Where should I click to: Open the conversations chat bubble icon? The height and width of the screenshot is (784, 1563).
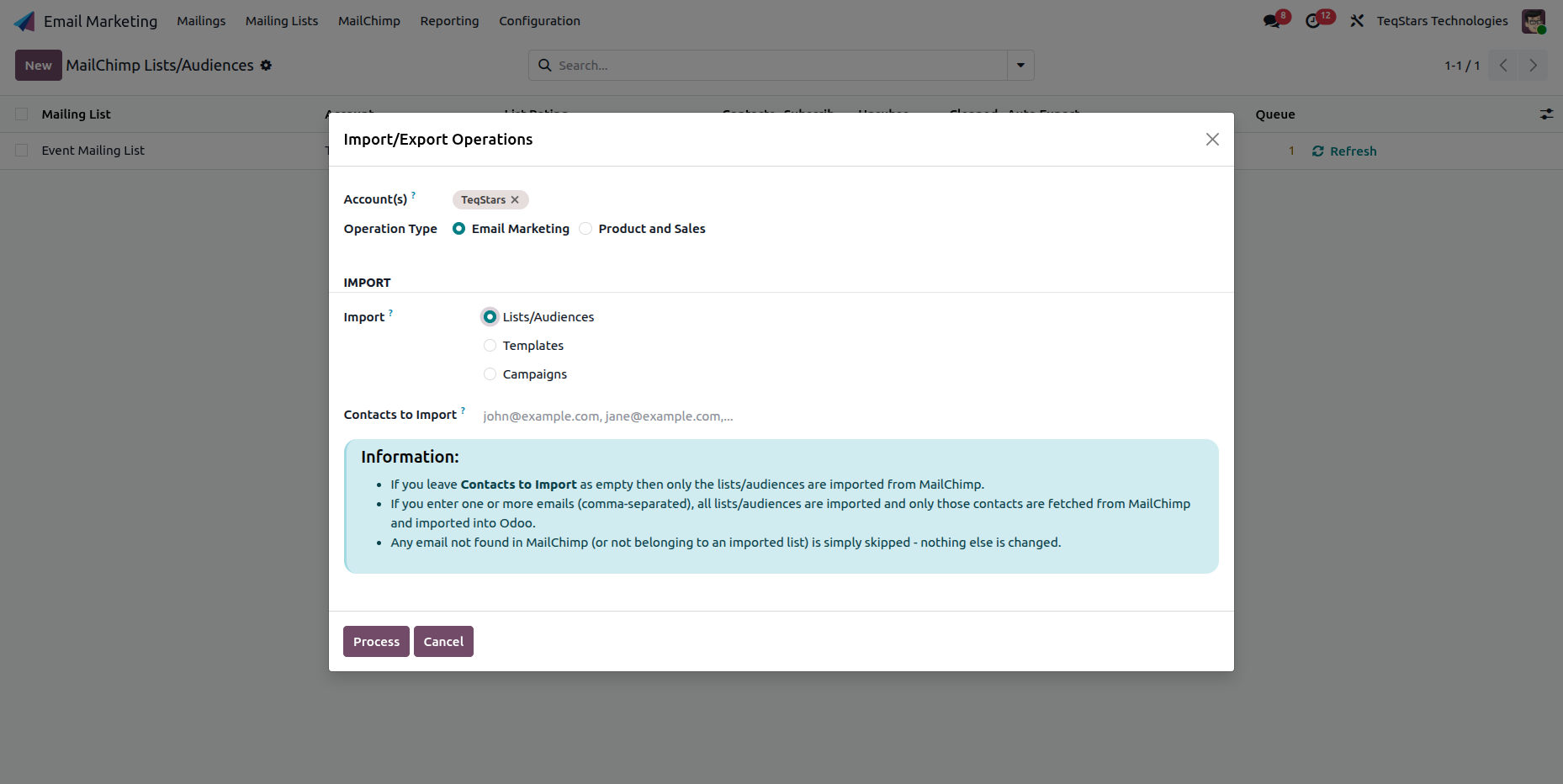coord(1272,21)
